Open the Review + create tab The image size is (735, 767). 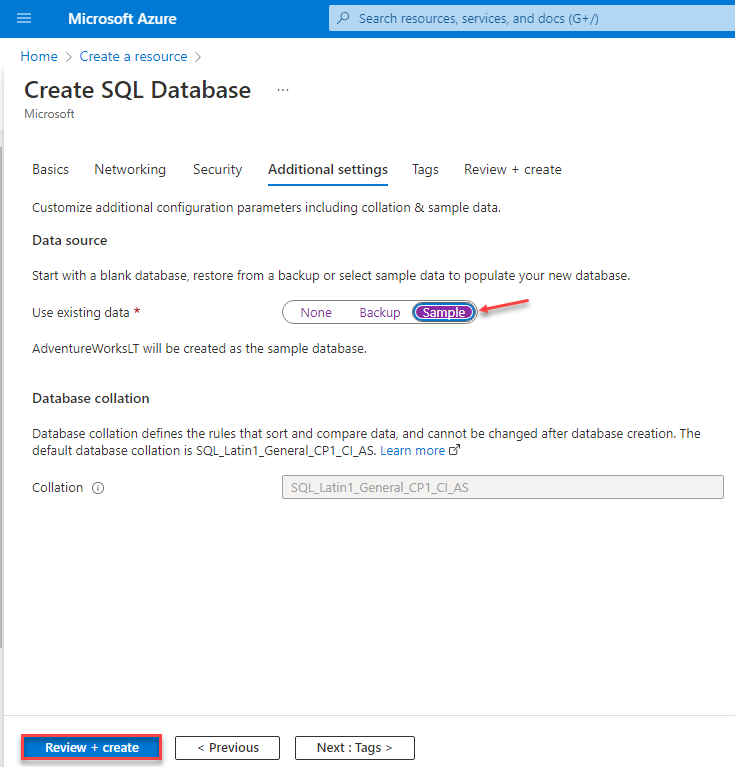[x=512, y=169]
